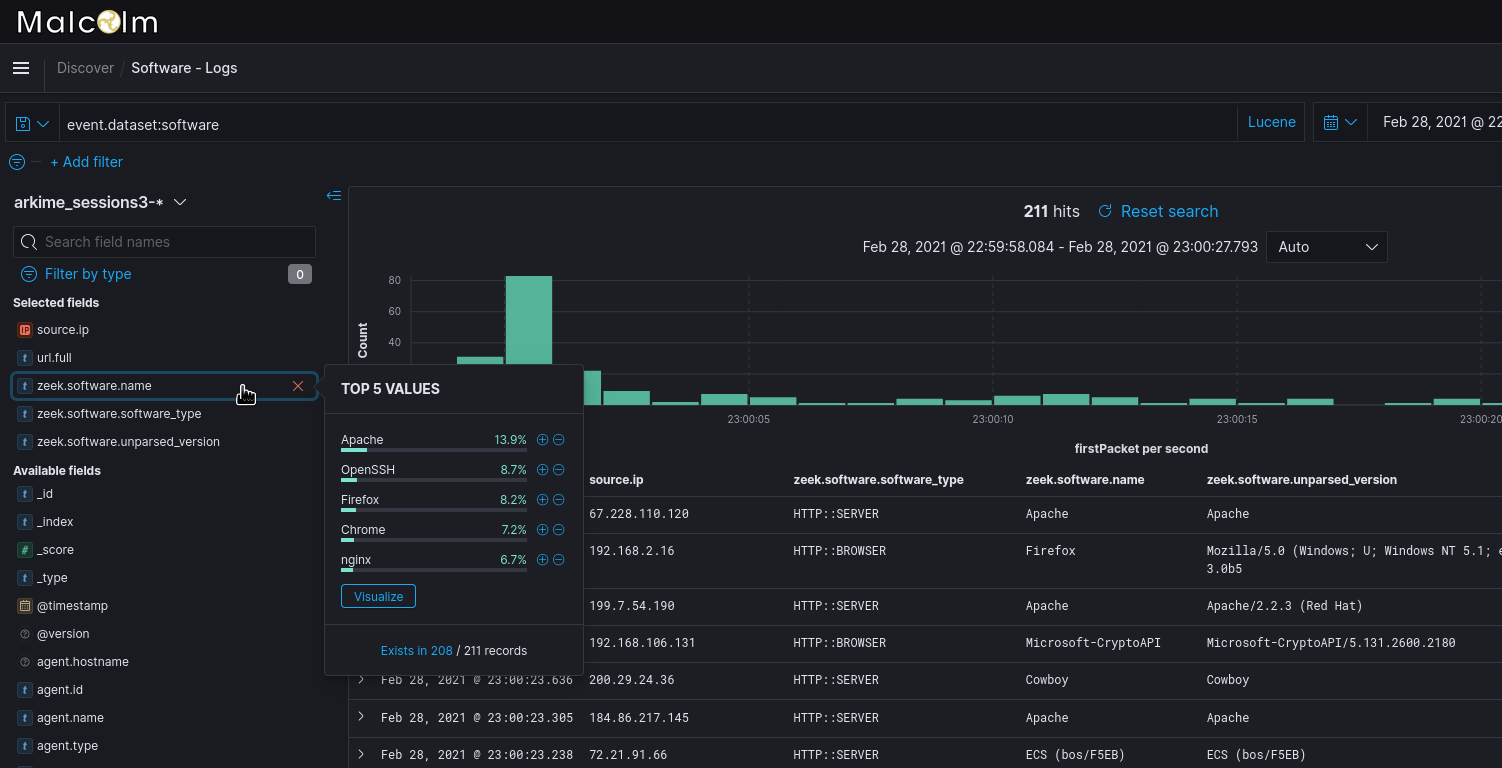Image resolution: width=1502 pixels, height=768 pixels.
Task: Click the Search field names input
Action: click(165, 242)
